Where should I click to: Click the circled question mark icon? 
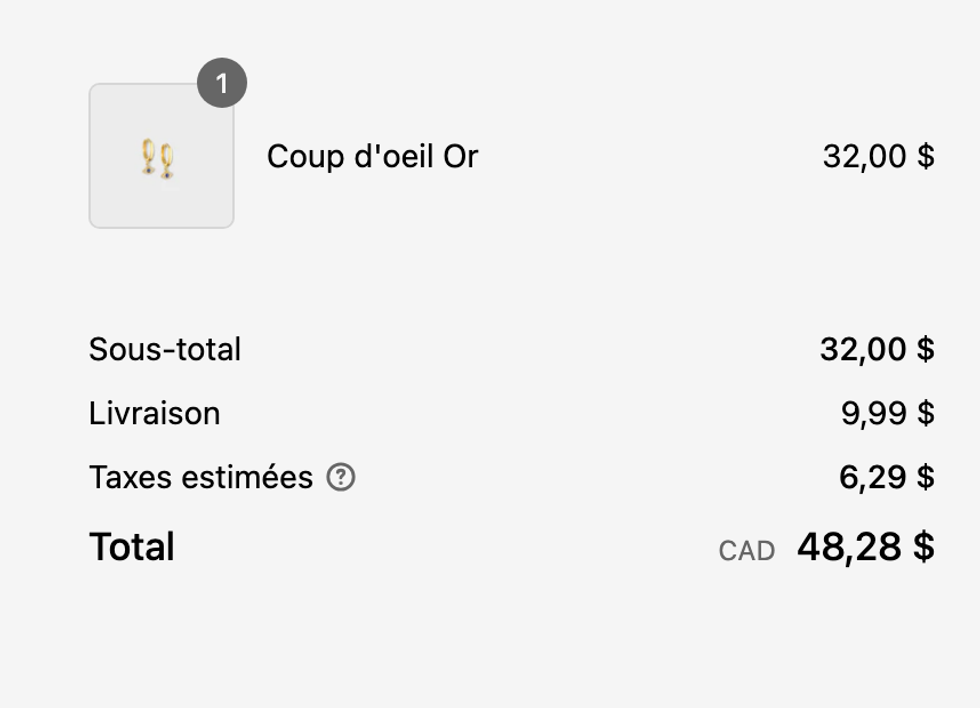pos(341,477)
